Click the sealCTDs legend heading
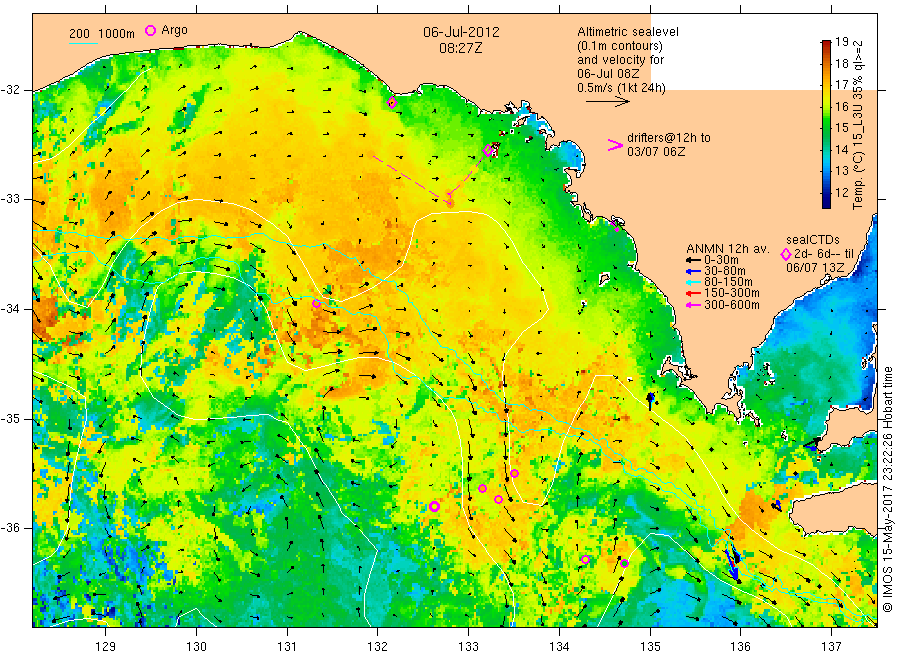 click(813, 240)
